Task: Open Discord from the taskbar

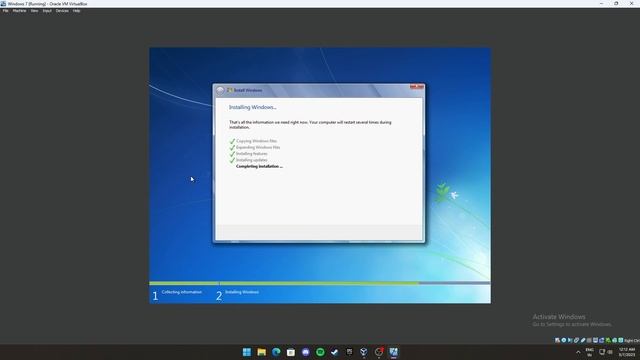Action: 305,352
